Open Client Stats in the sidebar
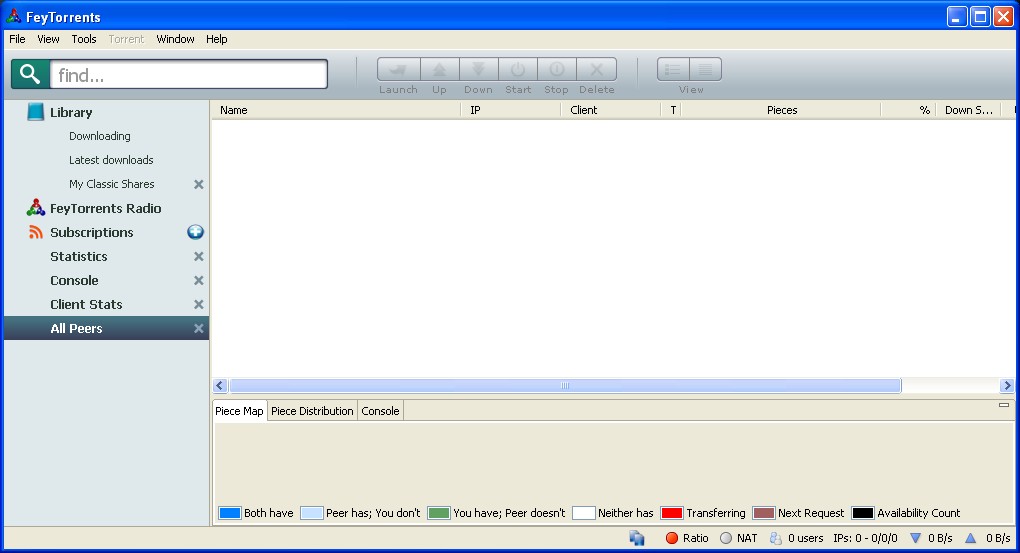Screen dimensions: 1020x553 point(86,304)
